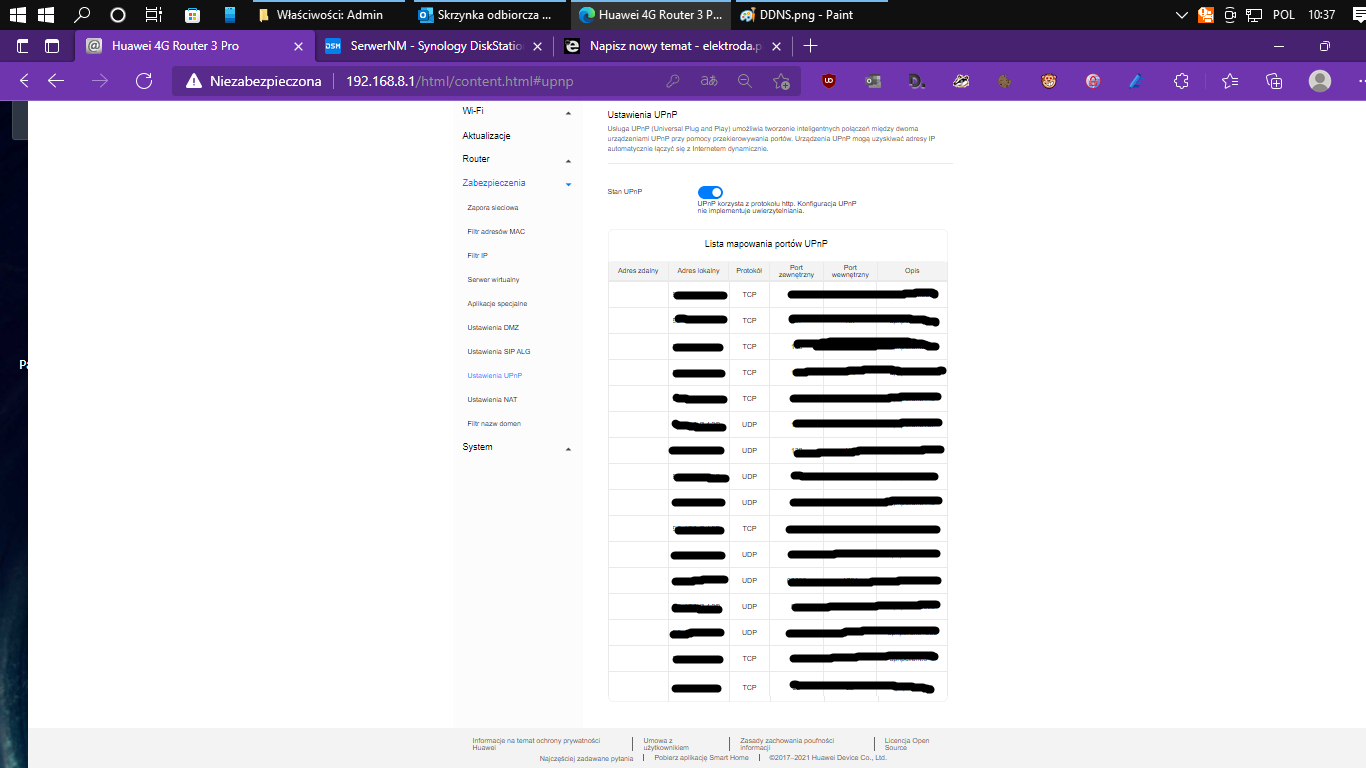Viewport: 1366px width, 768px height.
Task: Click the red padlock extension icon
Action: [1093, 81]
